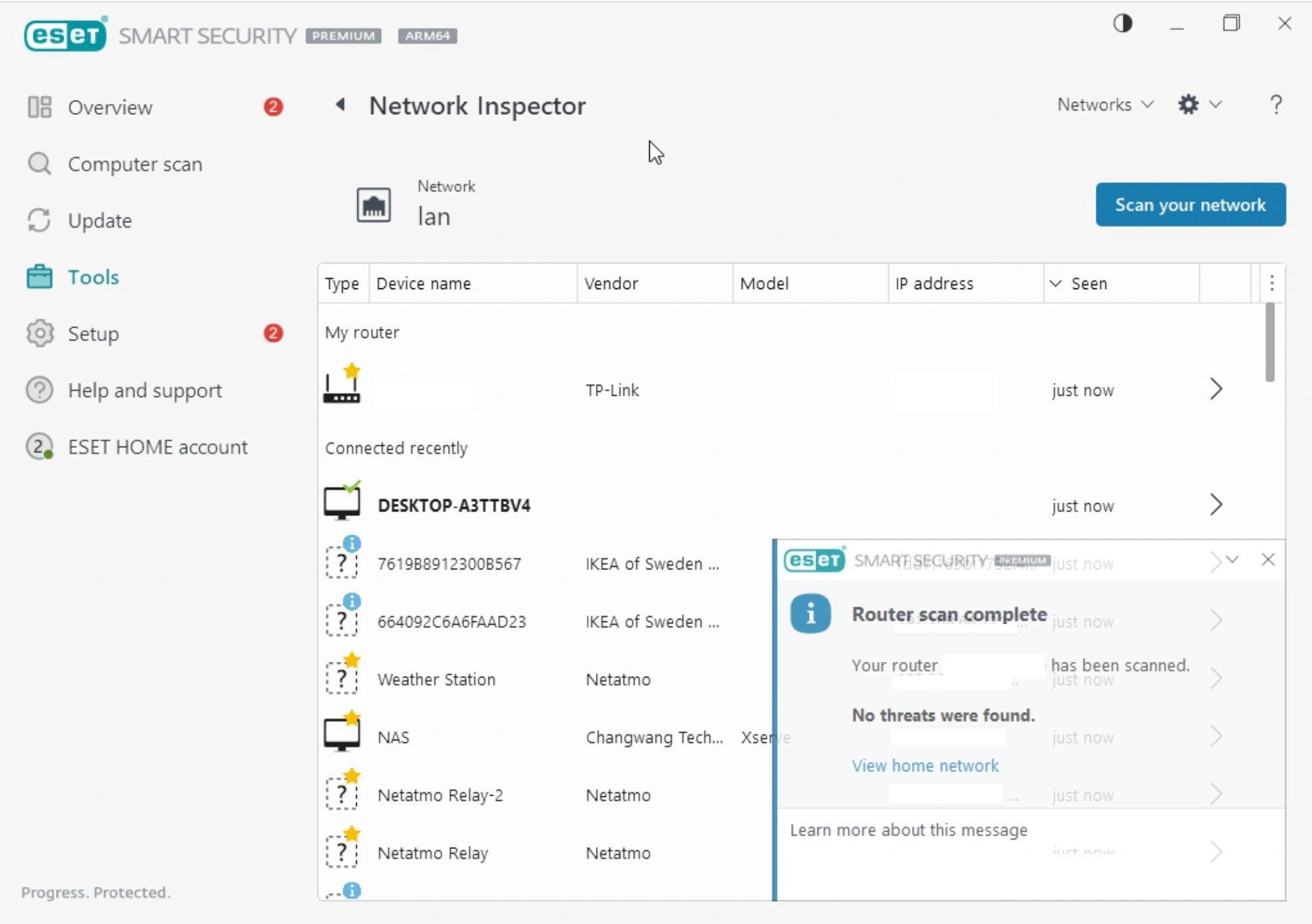Click the unknown device icon for 7619B8912300B567
The image size is (1312, 924).
pyautogui.click(x=343, y=558)
